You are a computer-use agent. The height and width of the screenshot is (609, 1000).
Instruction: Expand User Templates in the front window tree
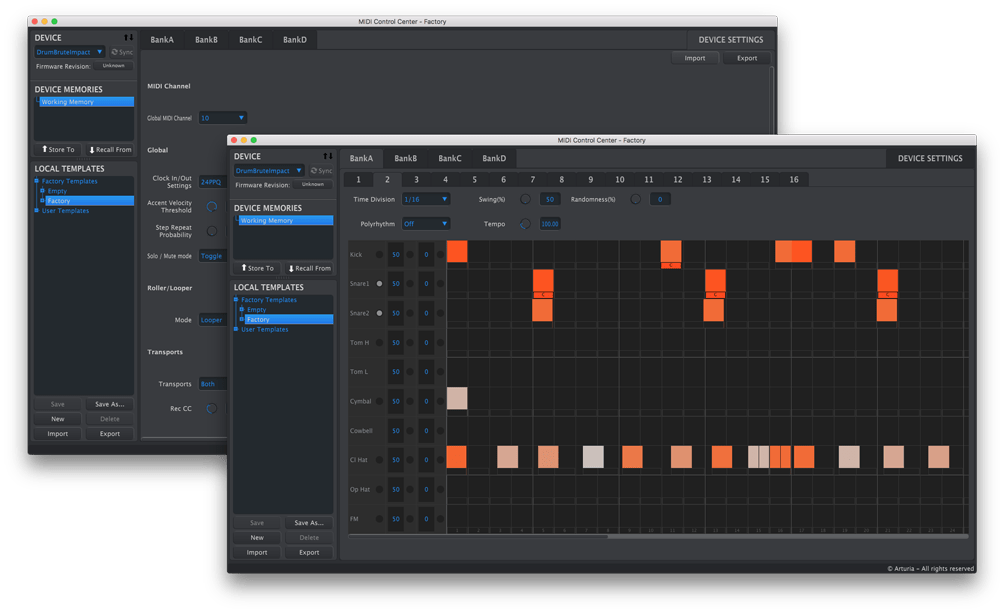[236, 330]
